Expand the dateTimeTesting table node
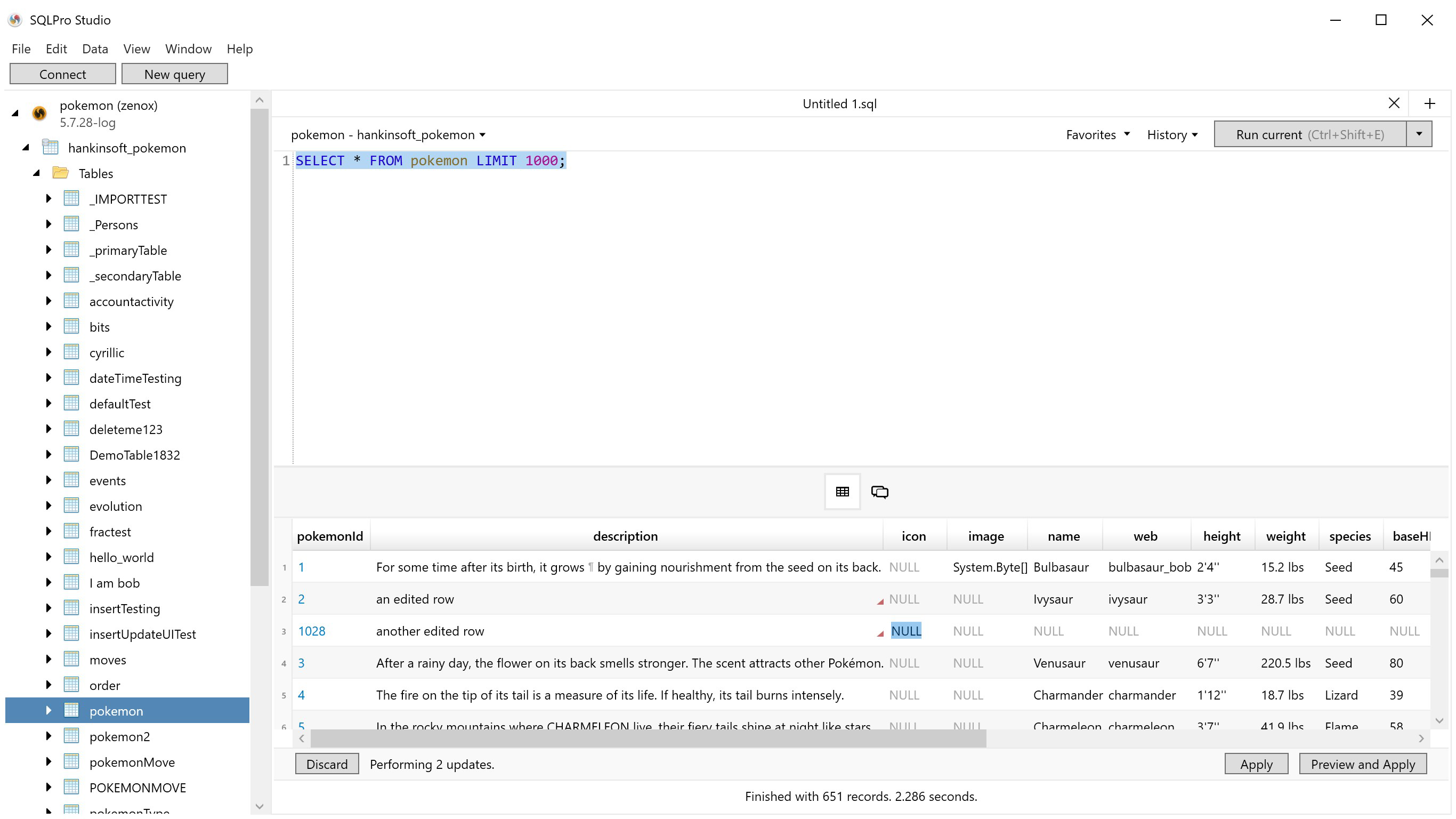Image resolution: width=1456 pixels, height=819 pixels. pyautogui.click(x=48, y=378)
